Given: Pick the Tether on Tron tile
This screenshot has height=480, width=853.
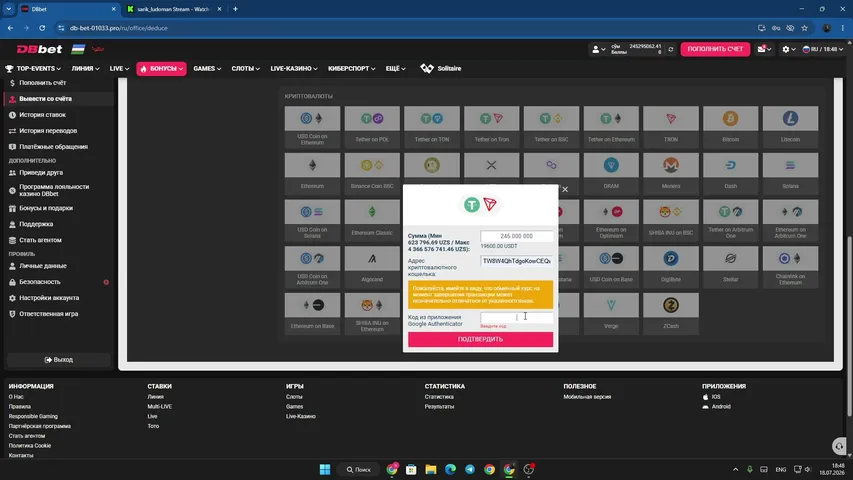Looking at the screenshot, I should (x=491, y=126).
